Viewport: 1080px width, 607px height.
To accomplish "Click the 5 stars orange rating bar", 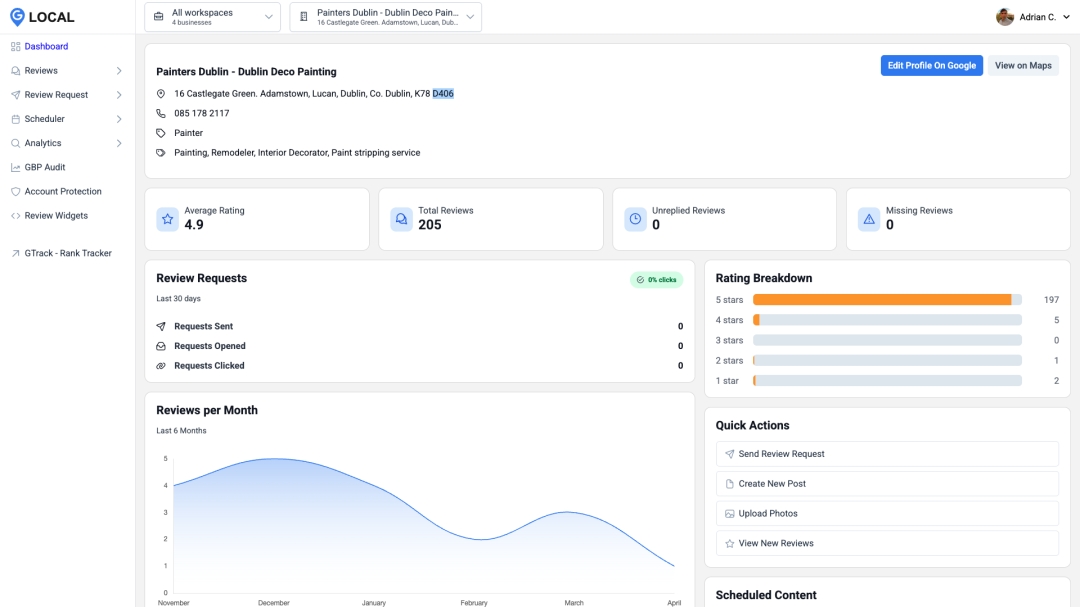I will point(882,300).
